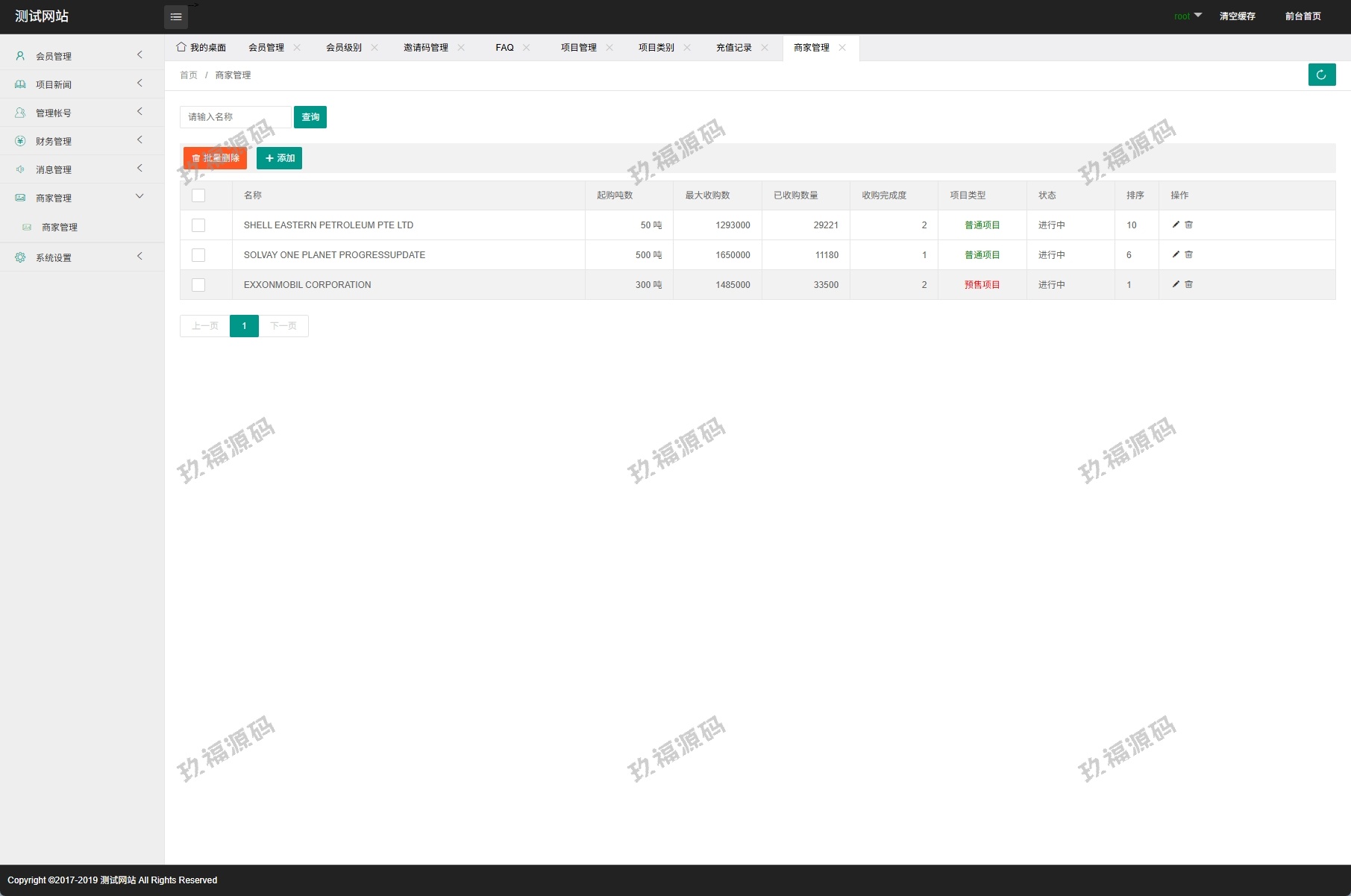The width and height of the screenshot is (1351, 896).
Task: Focus the 请输入名称 search field
Action: click(x=235, y=117)
